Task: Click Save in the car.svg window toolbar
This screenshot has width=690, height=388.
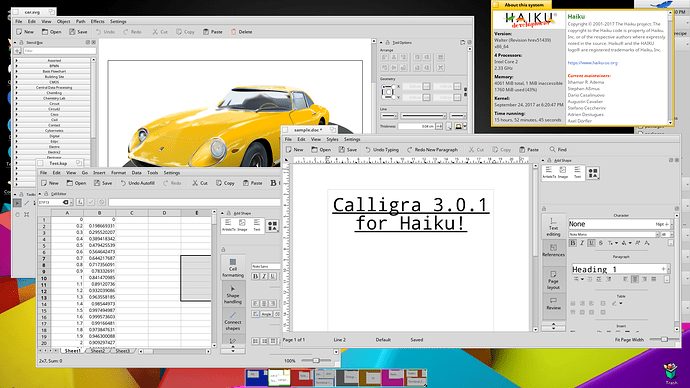Action: point(78,32)
